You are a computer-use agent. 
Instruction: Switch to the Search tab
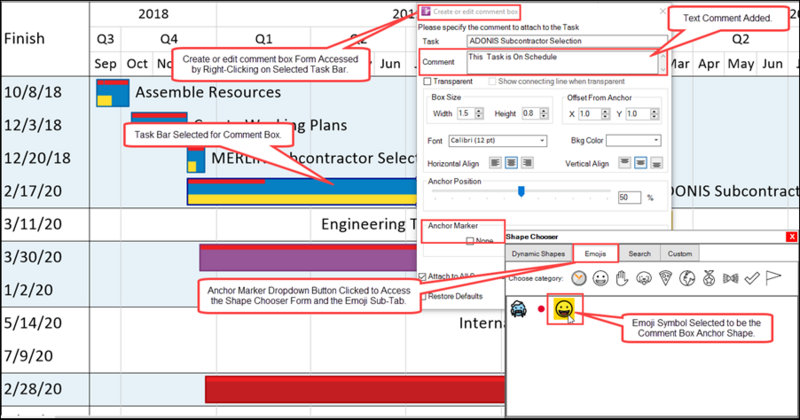click(639, 254)
